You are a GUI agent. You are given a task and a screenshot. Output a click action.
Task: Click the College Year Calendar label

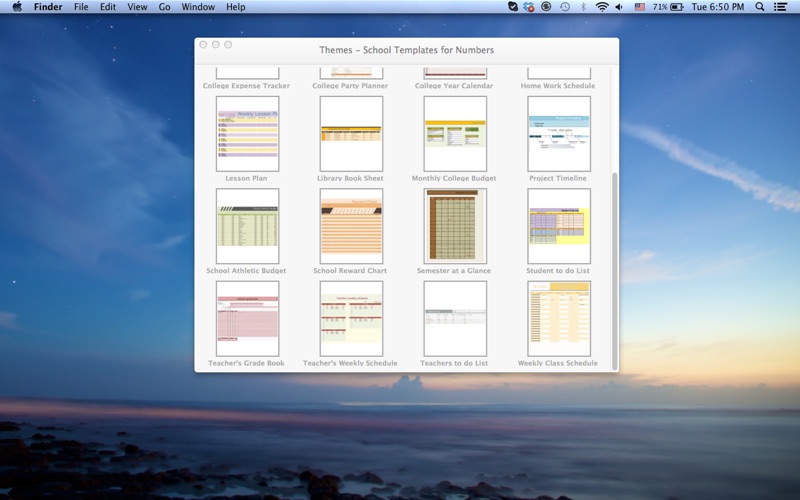(x=454, y=86)
